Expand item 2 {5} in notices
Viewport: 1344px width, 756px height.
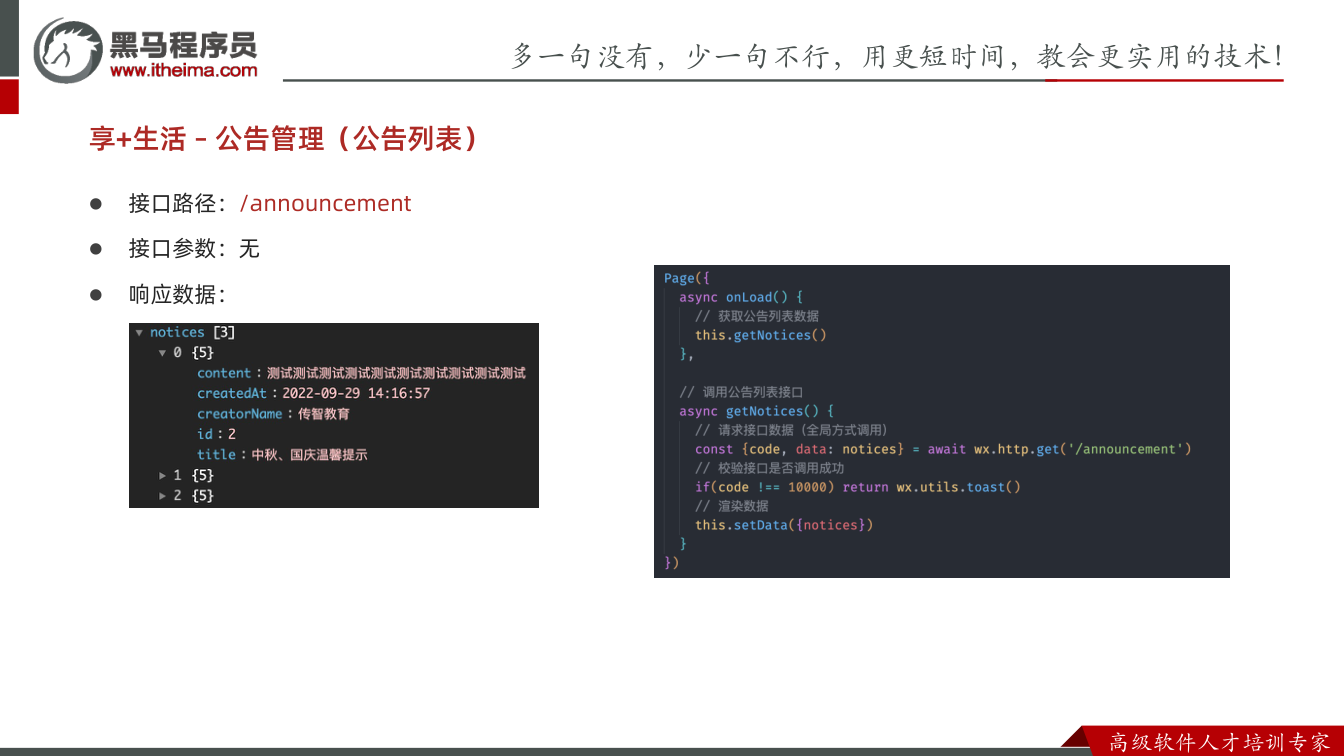tap(162, 495)
